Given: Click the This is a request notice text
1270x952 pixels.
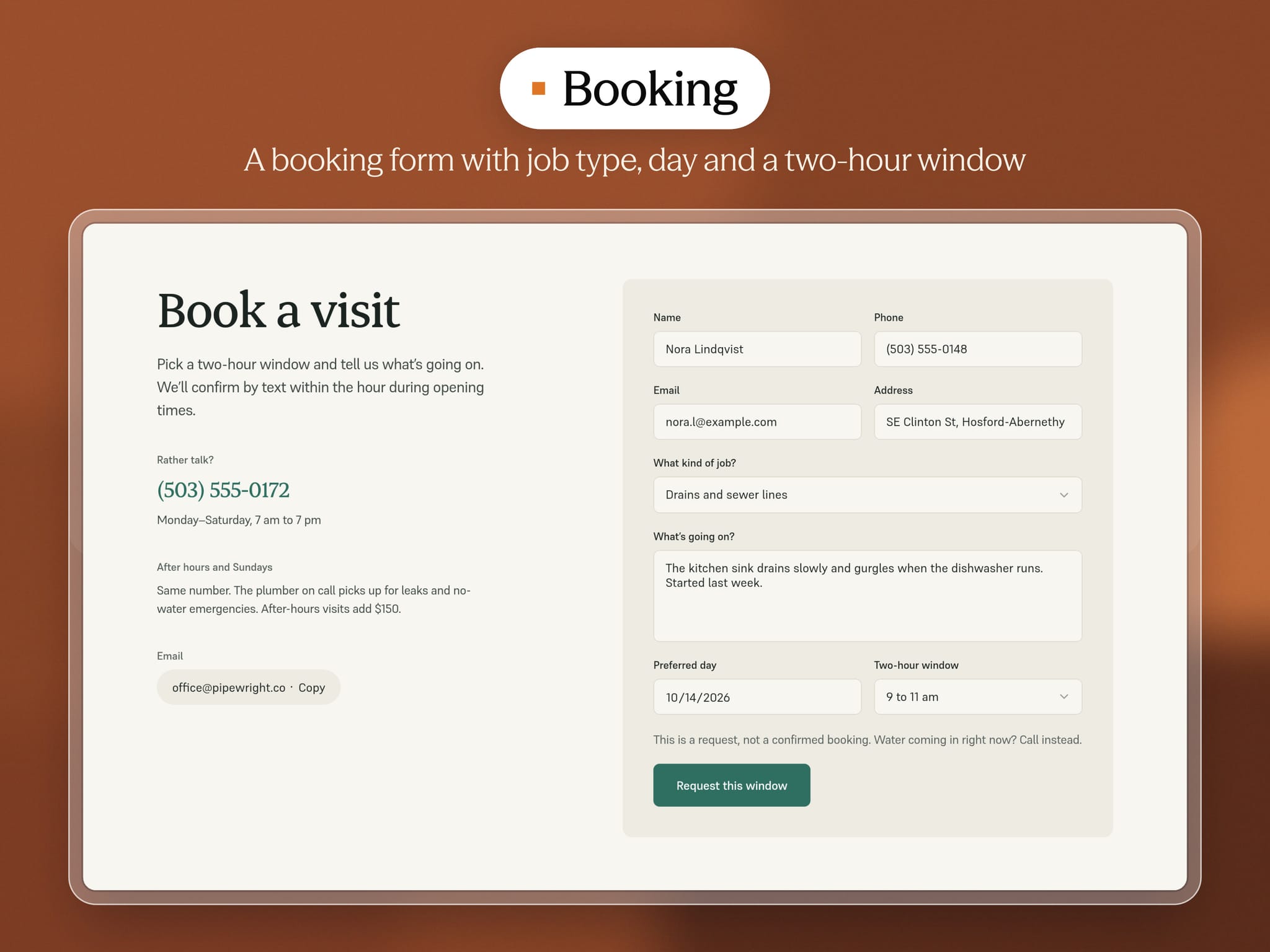Looking at the screenshot, I should 868,739.
